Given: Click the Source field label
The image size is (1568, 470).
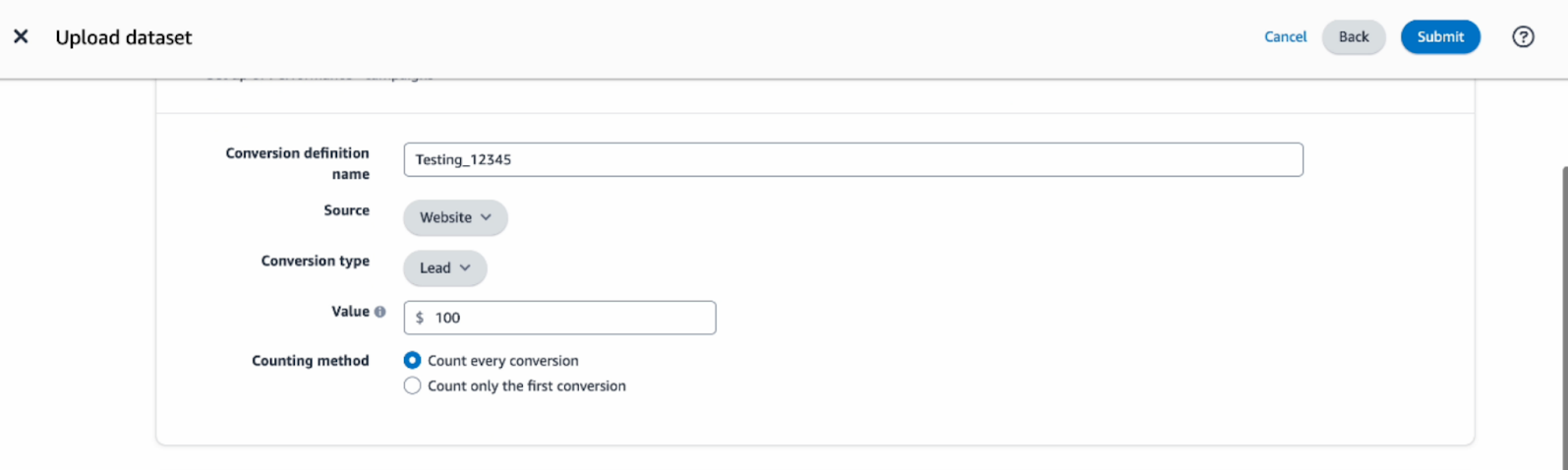Looking at the screenshot, I should click(x=346, y=210).
